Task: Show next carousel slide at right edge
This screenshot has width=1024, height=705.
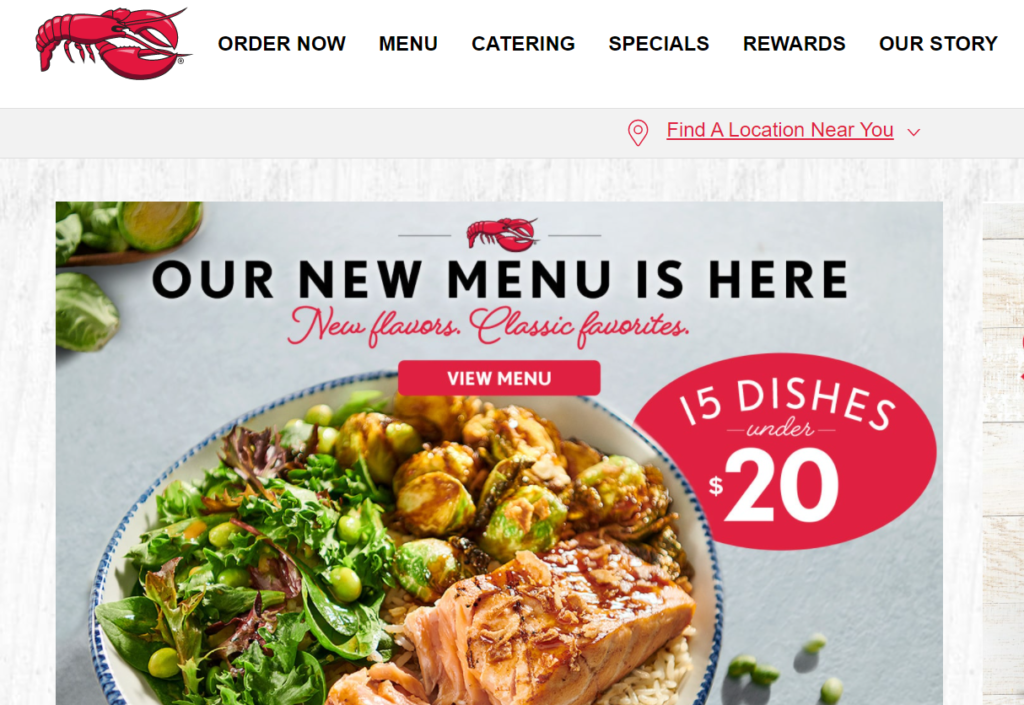Action: pos(1003,454)
